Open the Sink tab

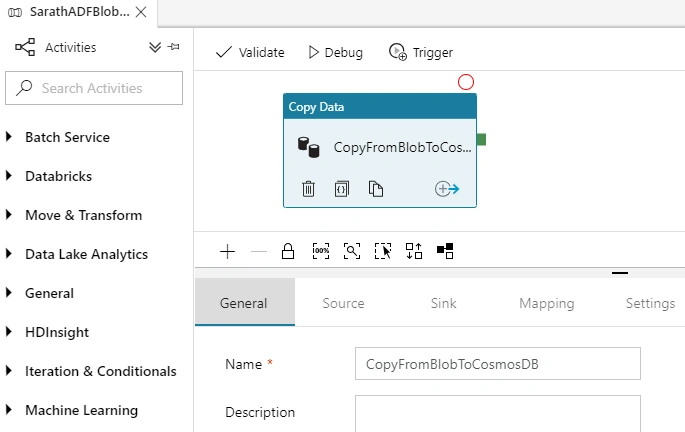click(x=443, y=303)
